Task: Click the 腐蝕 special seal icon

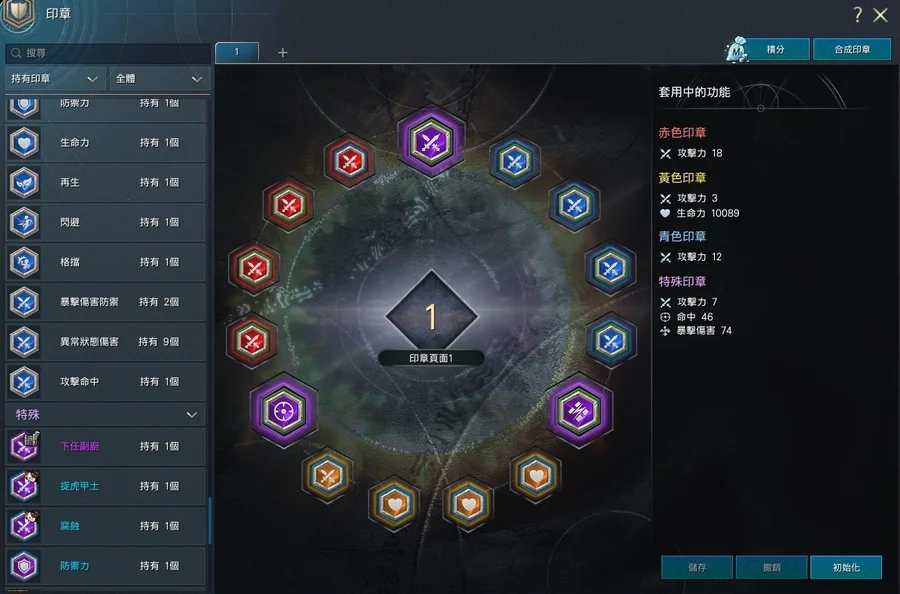Action: [x=24, y=526]
